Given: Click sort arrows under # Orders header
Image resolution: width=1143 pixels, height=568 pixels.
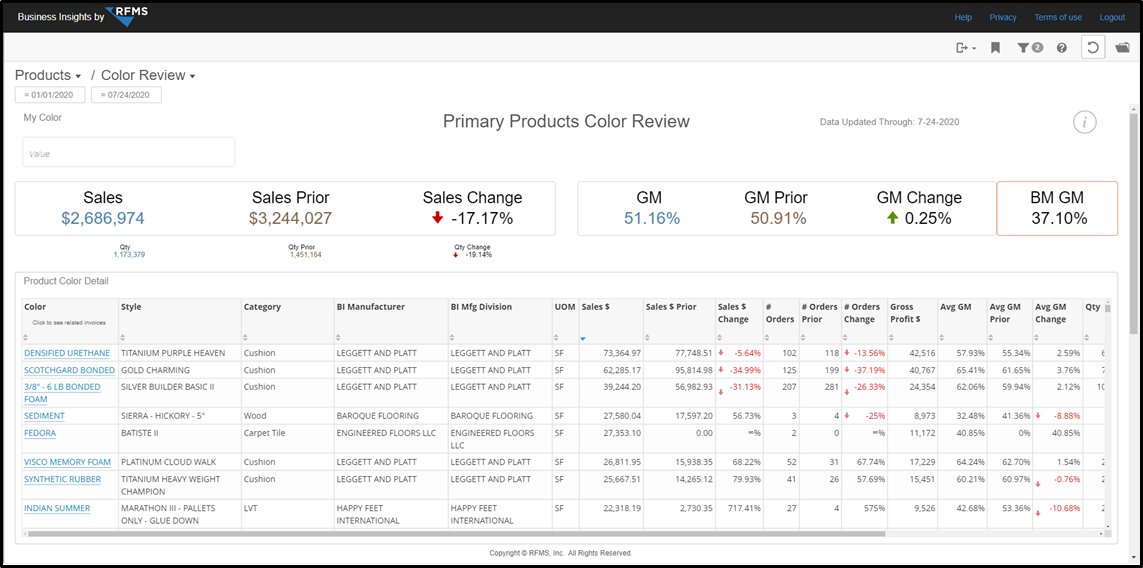Looking at the screenshot, I should pyautogui.click(x=769, y=338).
